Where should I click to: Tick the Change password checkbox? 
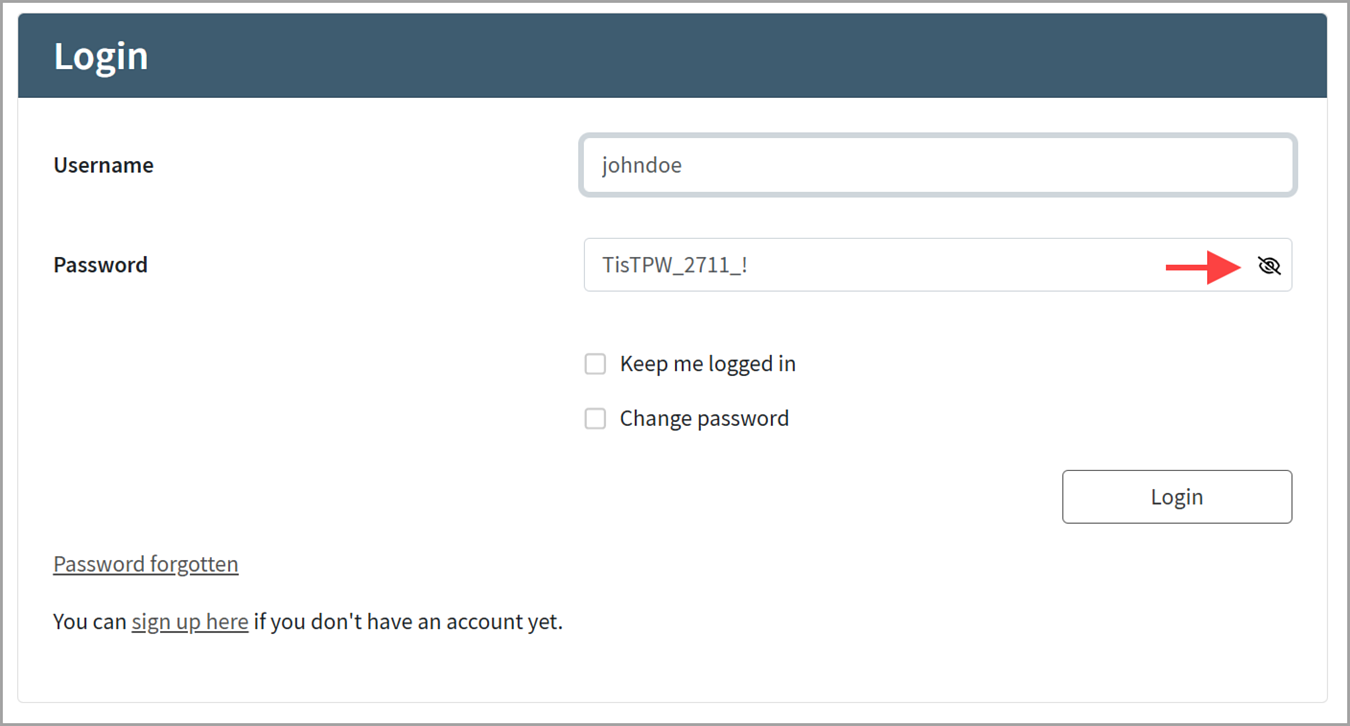(x=595, y=419)
